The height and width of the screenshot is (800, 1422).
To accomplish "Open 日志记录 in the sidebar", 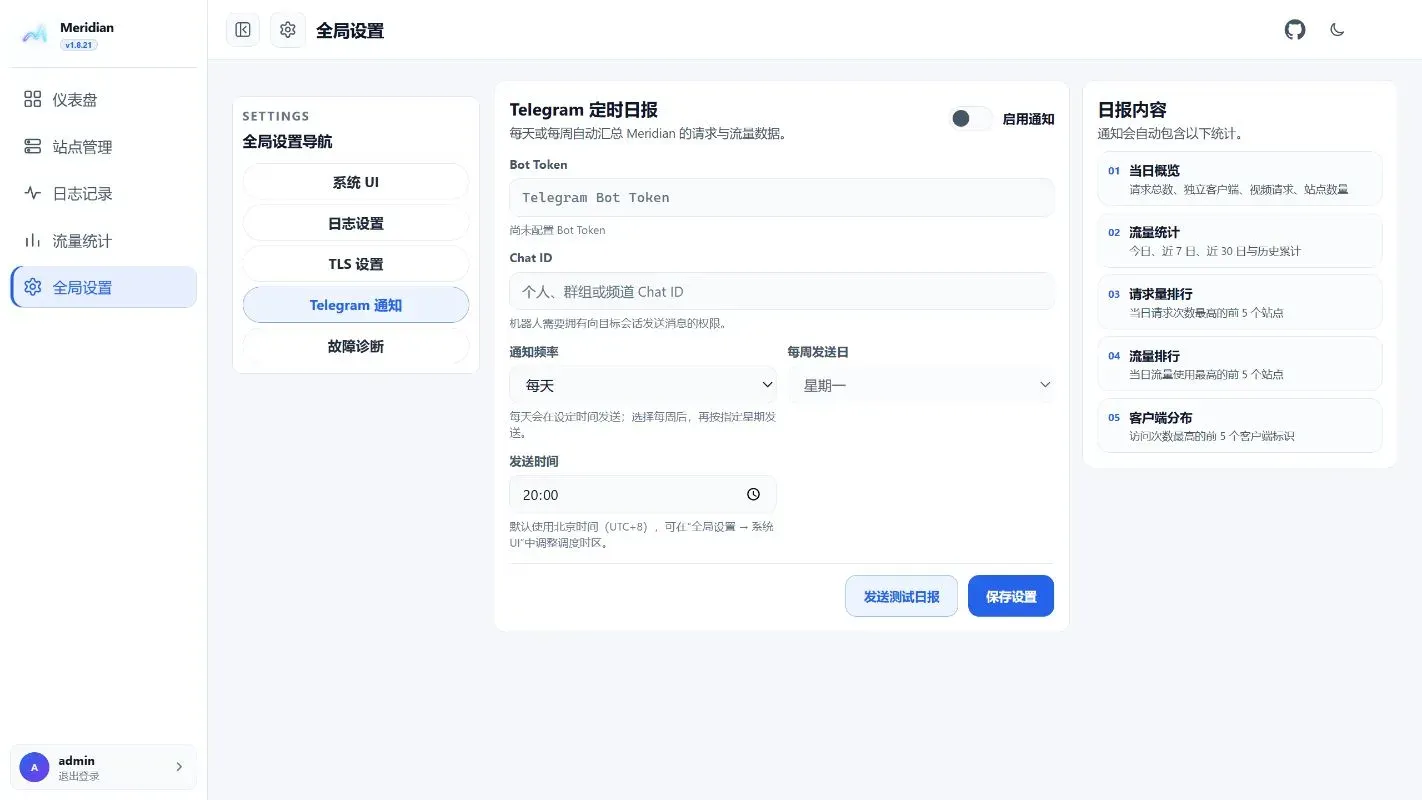I will (x=104, y=194).
